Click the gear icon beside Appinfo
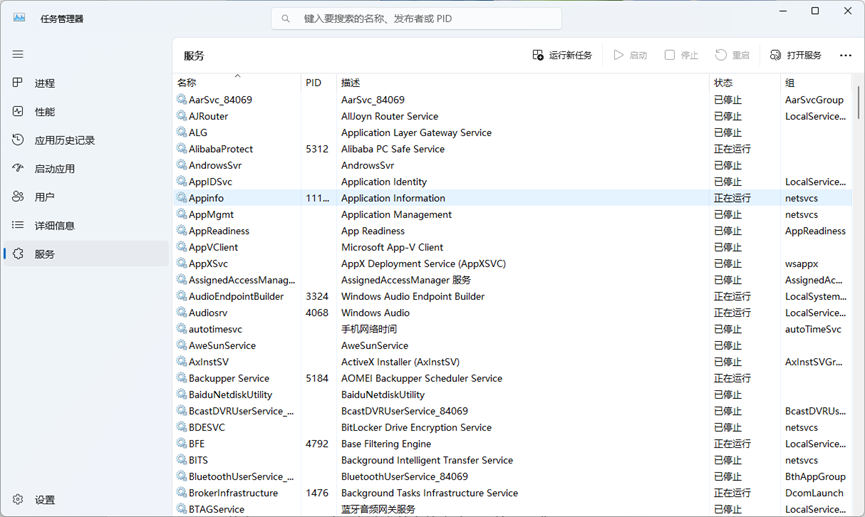This screenshot has height=517, width=865. 181,198
